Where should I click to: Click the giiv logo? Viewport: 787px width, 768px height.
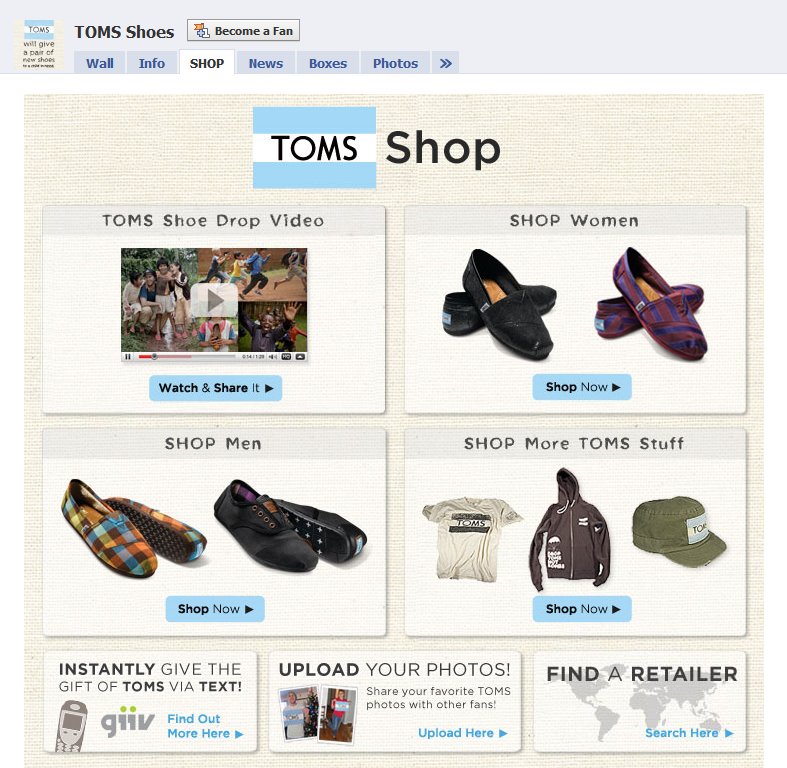[127, 721]
